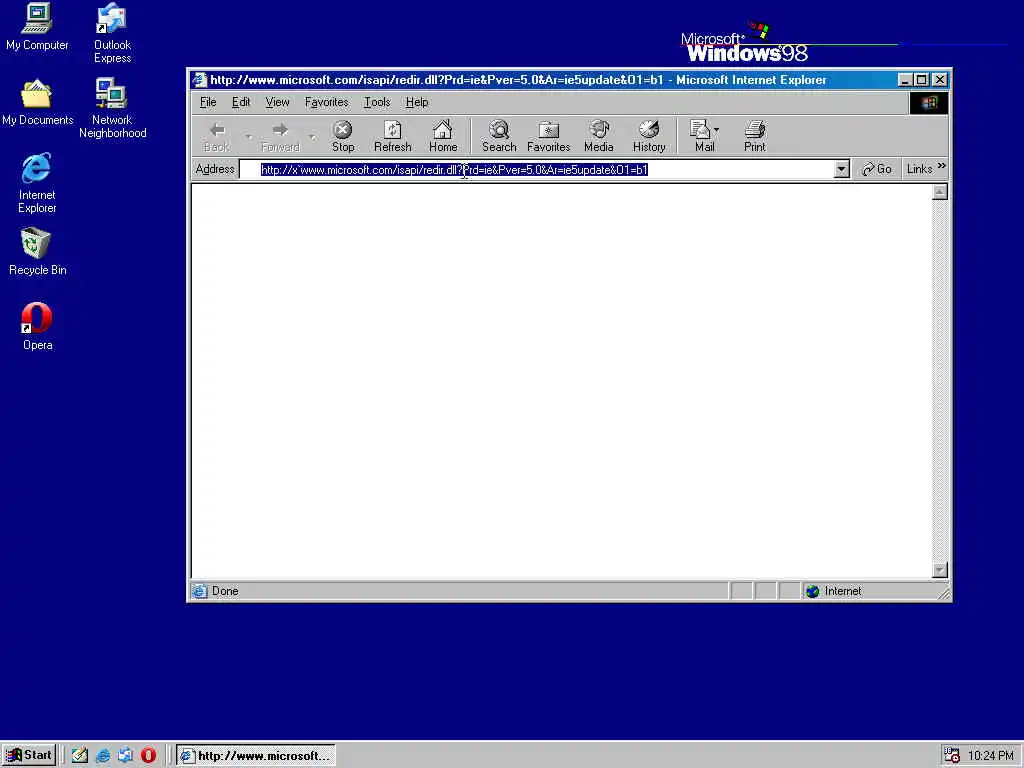Screen dimensions: 1024x768
Task: Click the IE page icon in title bar
Action: coord(200,80)
